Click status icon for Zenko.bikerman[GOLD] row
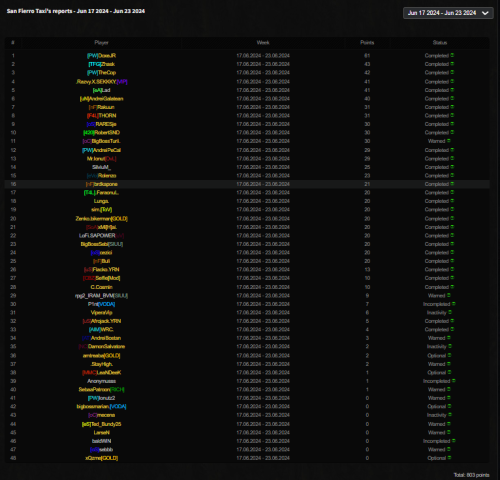The image size is (500, 480). 452,218
